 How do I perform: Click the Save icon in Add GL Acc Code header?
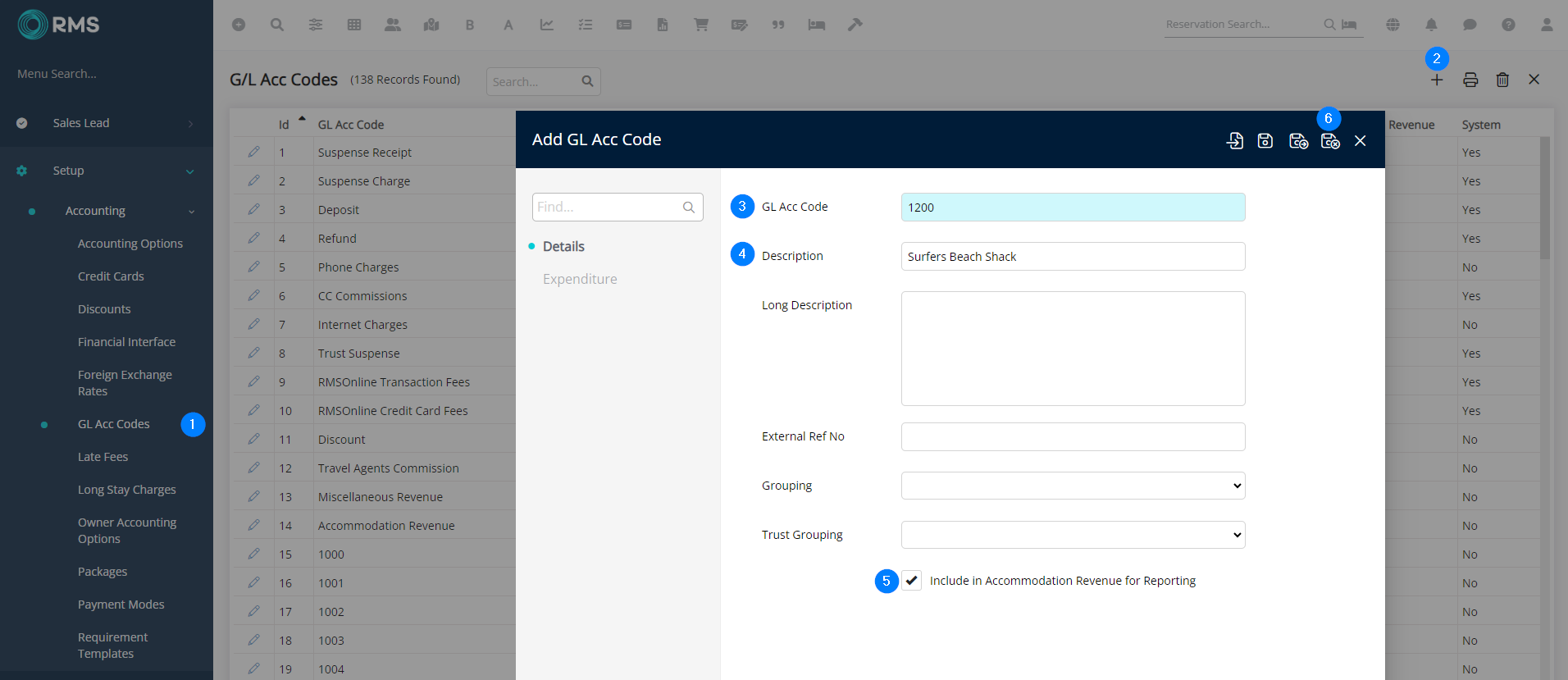[1265, 141]
